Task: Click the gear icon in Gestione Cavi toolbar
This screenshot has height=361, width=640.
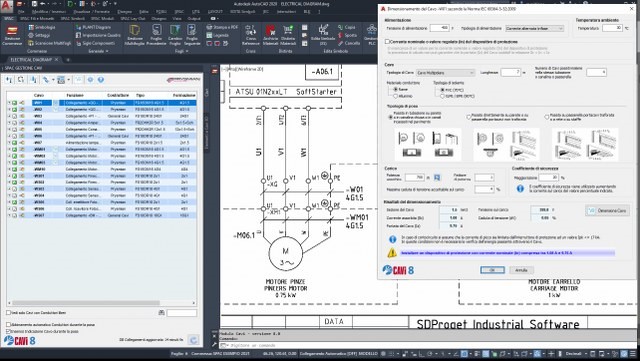Action: pyautogui.click(x=90, y=80)
